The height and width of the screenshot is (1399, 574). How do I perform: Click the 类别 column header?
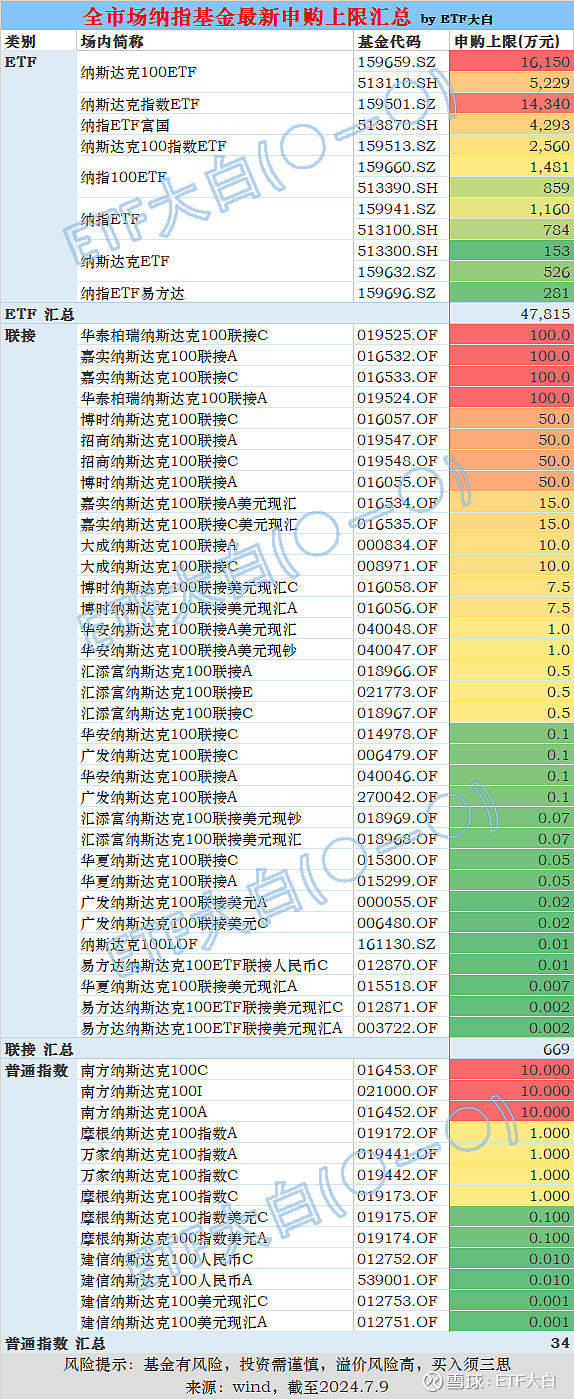pos(20,41)
